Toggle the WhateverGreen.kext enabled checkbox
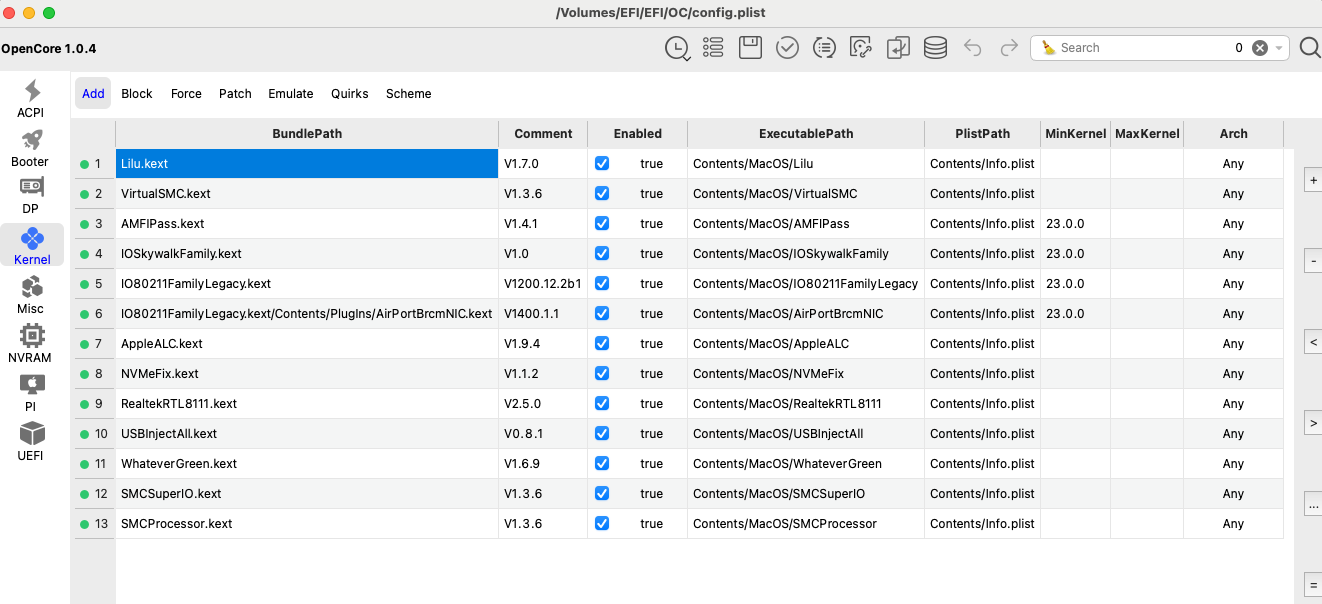Image resolution: width=1322 pixels, height=604 pixels. [602, 463]
